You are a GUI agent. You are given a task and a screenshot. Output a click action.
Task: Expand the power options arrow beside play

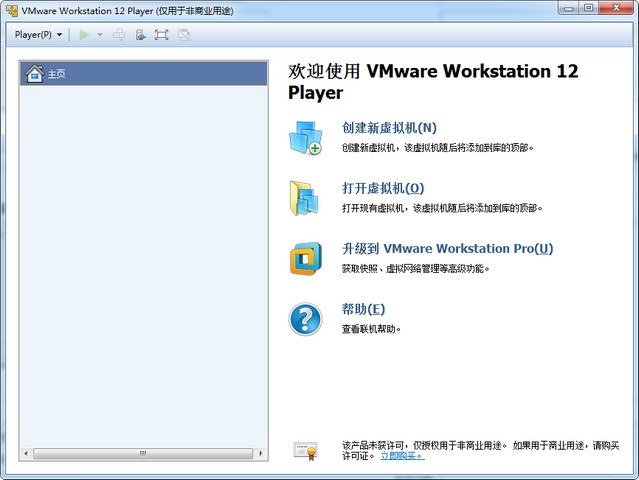[100, 35]
